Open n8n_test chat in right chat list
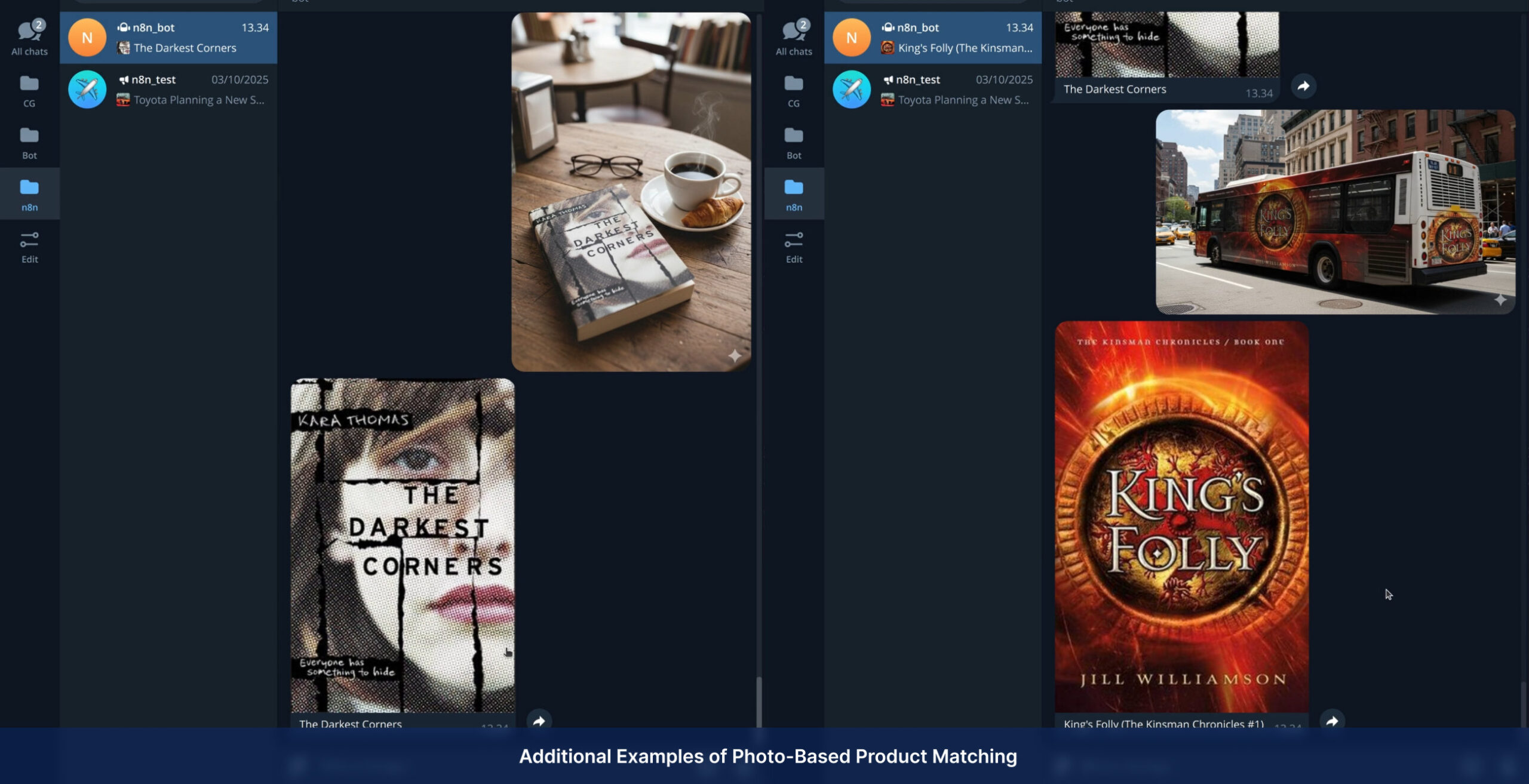1529x784 pixels. [x=933, y=90]
